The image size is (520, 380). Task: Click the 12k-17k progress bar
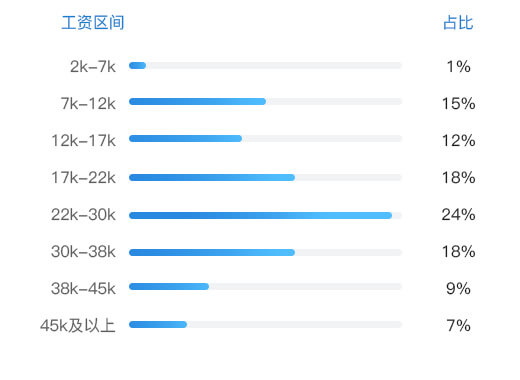[265, 138]
